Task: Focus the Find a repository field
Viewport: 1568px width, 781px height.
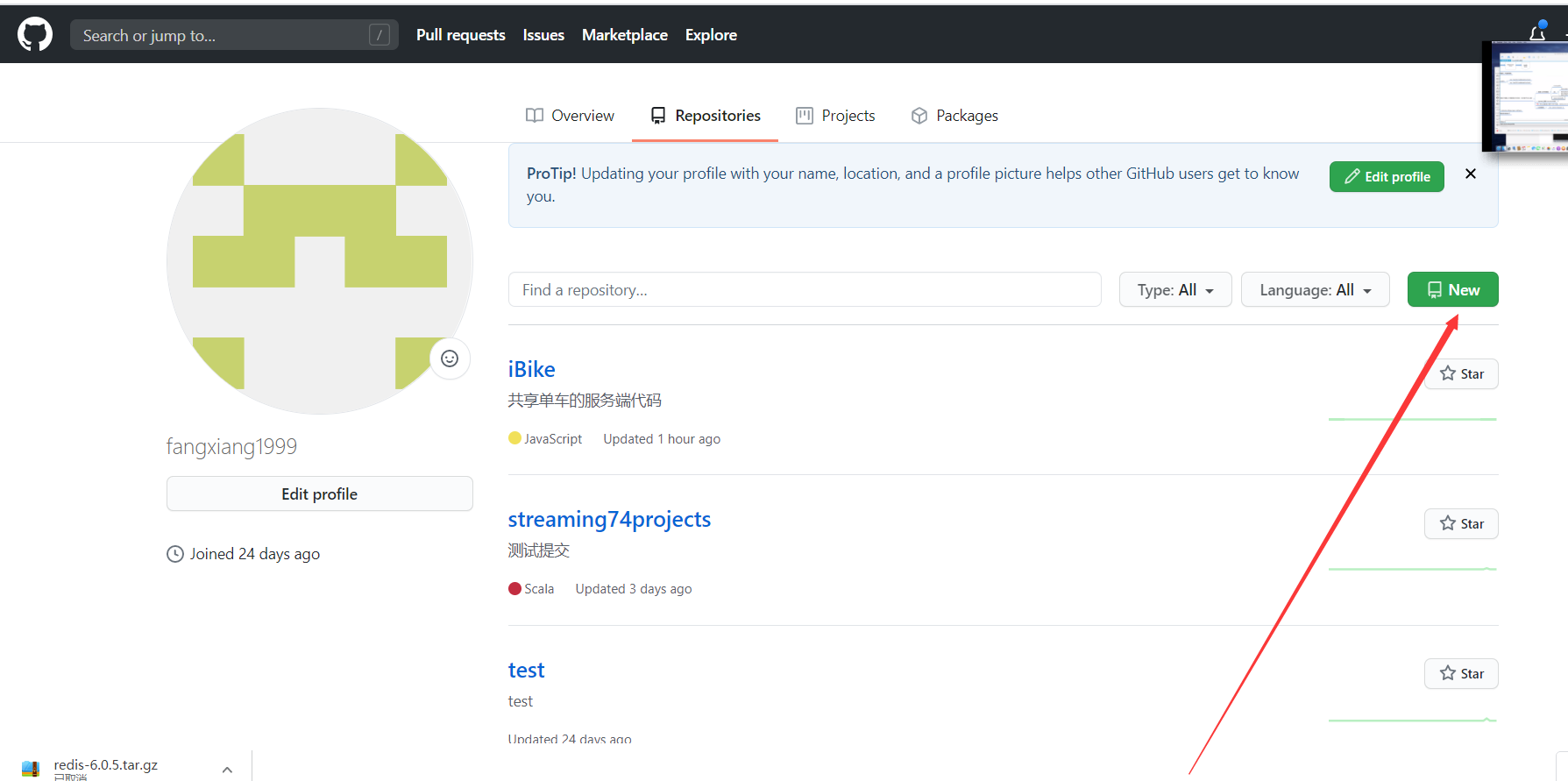Action: (x=805, y=289)
